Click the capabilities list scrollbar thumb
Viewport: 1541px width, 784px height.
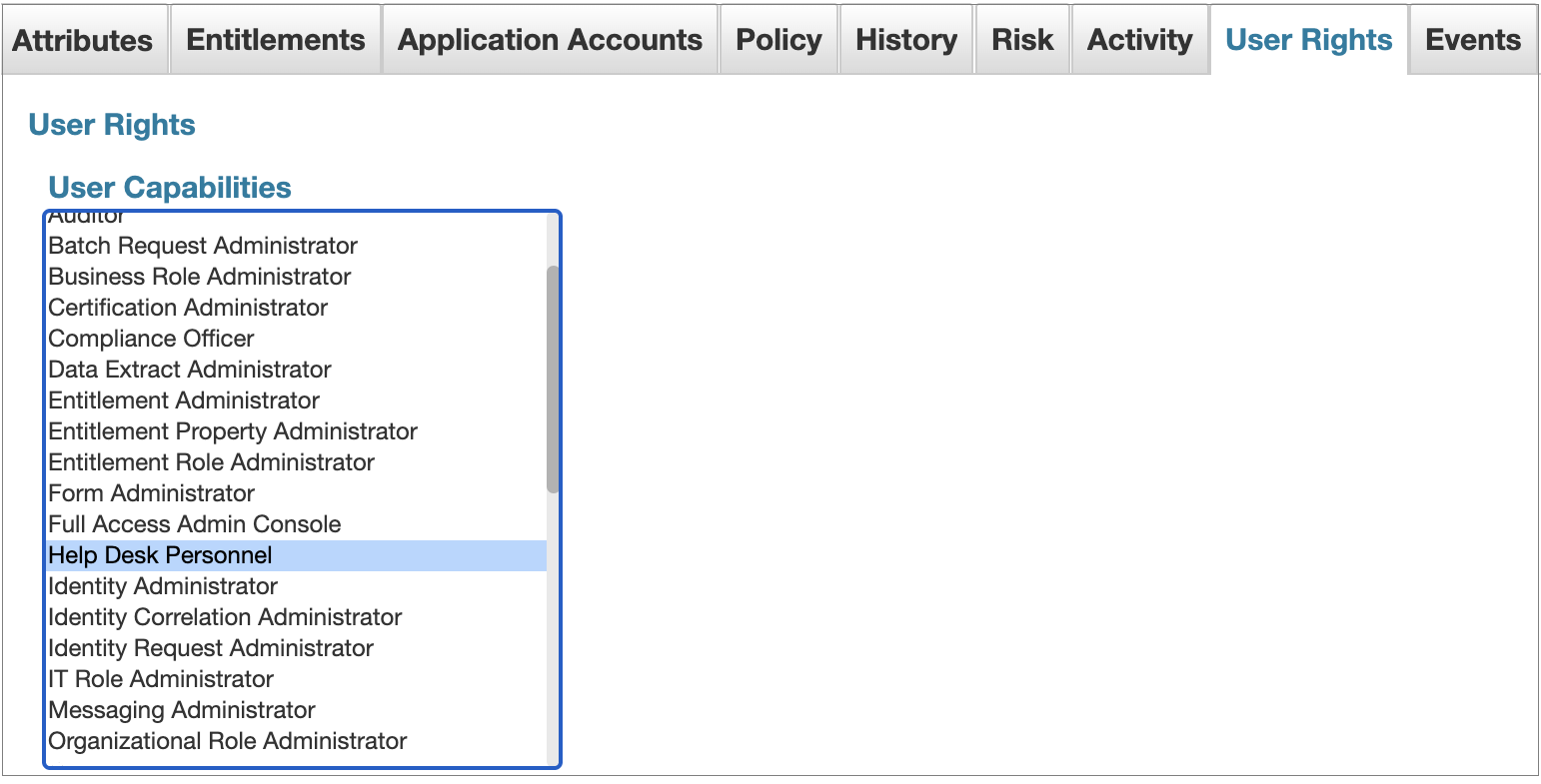click(x=553, y=380)
